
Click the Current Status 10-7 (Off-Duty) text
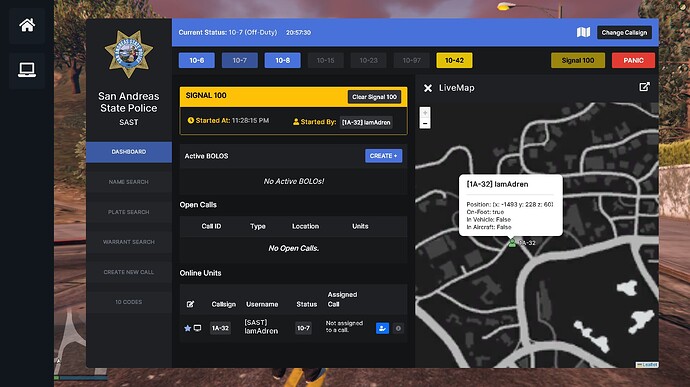(228, 33)
